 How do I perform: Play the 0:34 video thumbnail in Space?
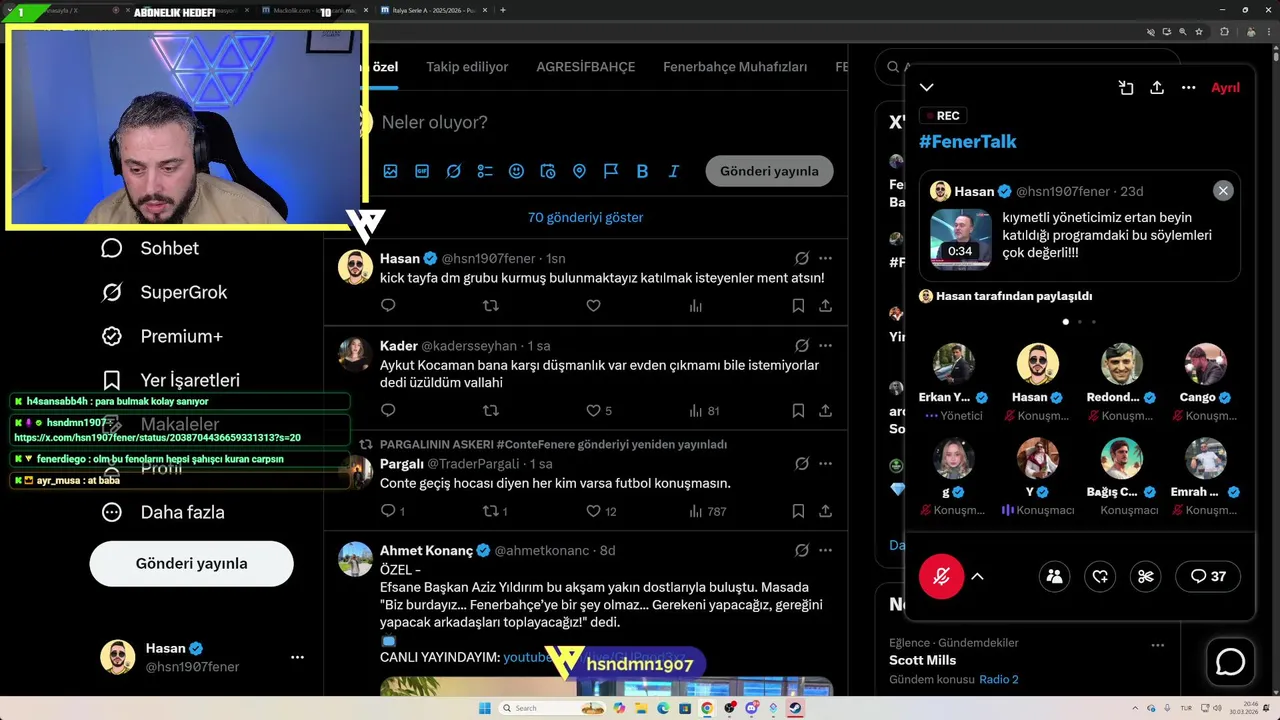pyautogui.click(x=960, y=239)
